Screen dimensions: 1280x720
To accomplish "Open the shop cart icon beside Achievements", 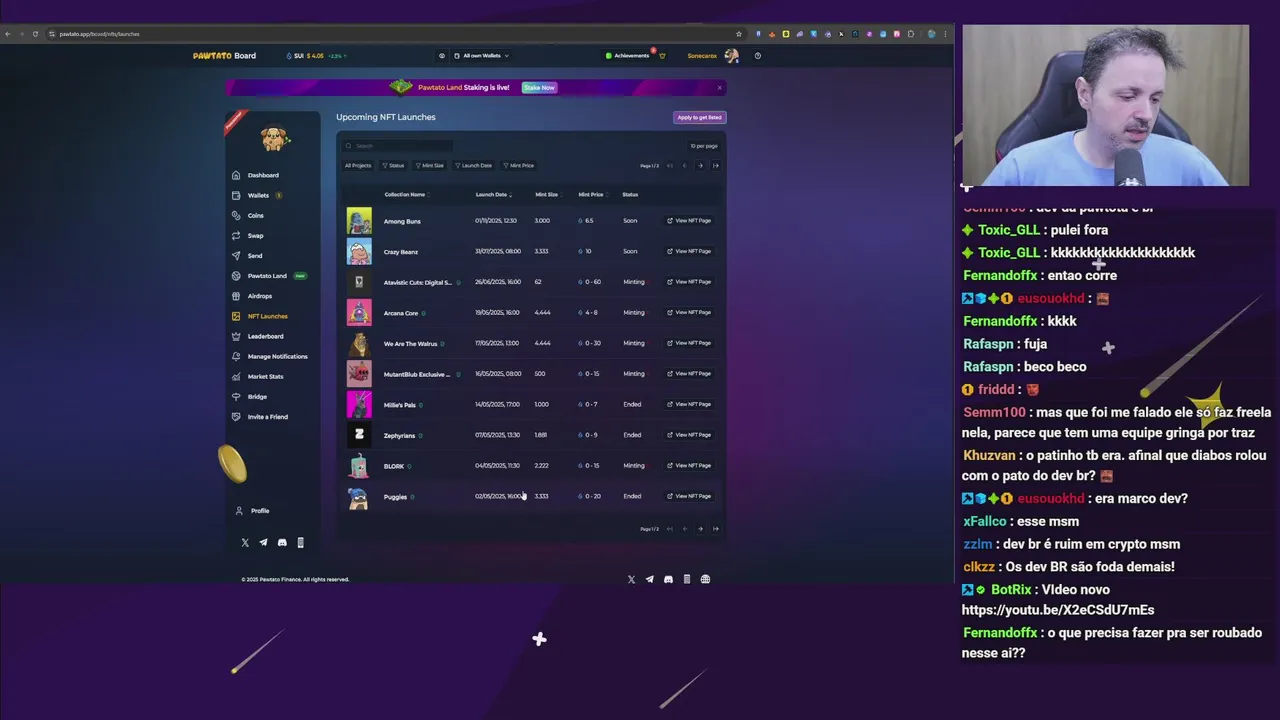I will tap(661, 56).
